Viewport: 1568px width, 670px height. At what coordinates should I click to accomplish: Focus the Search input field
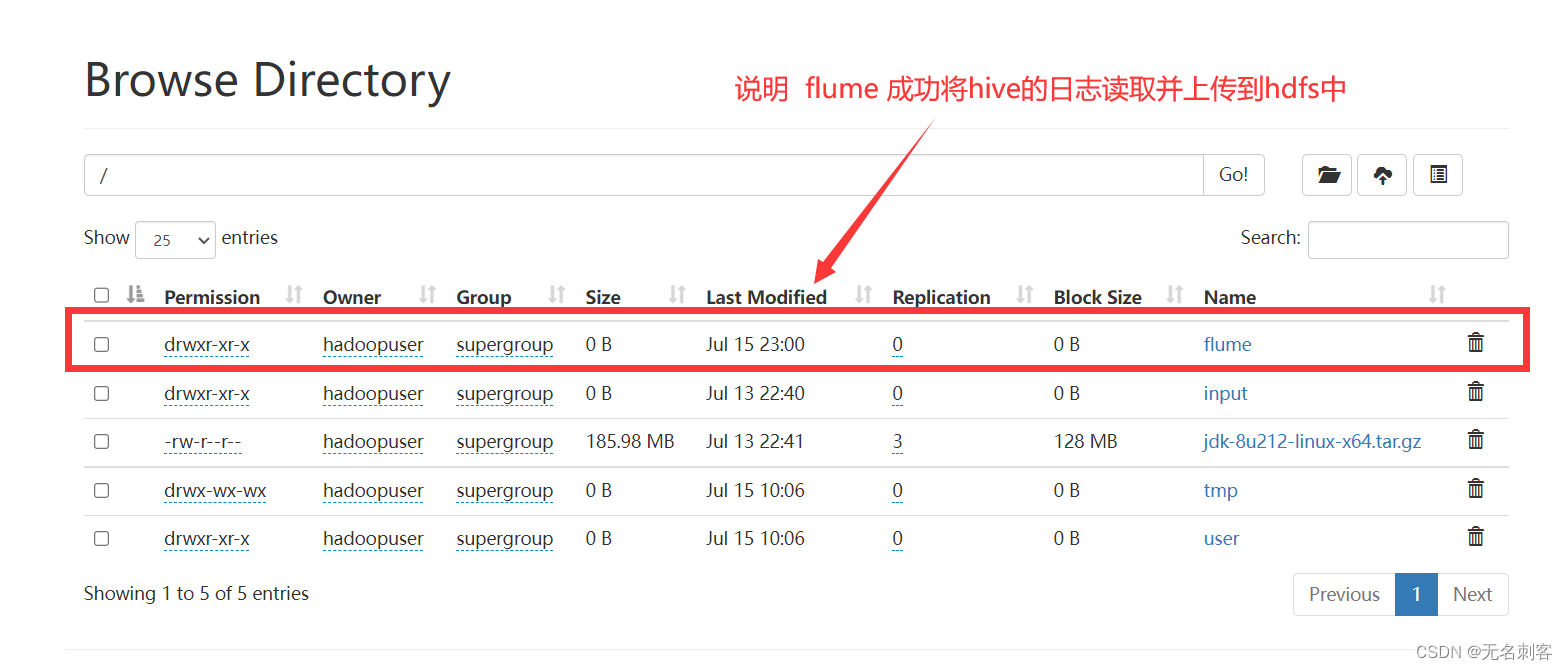coord(1408,240)
